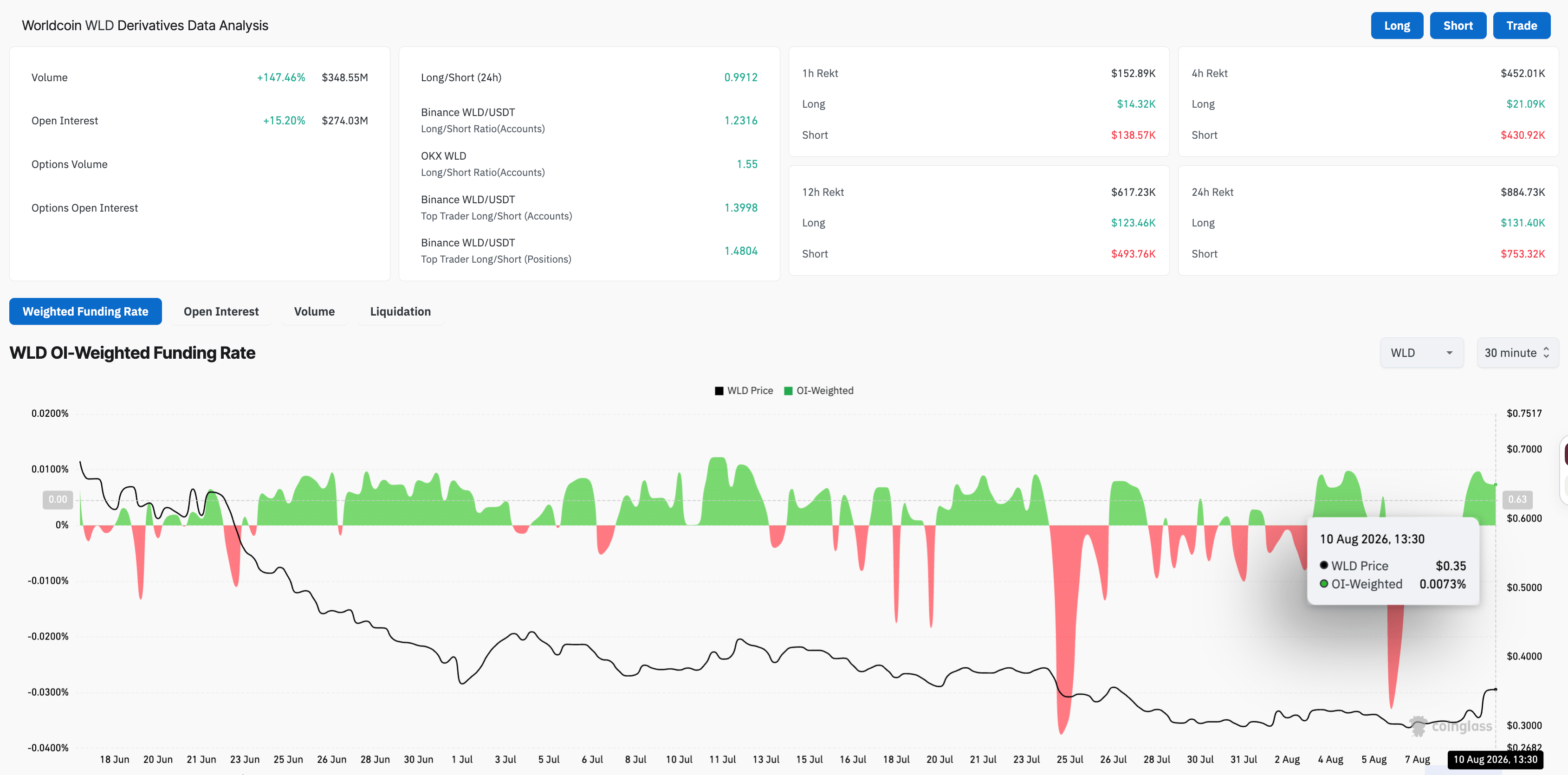Click the Volume value $348.55M
The height and width of the screenshot is (775, 1568).
(344, 77)
